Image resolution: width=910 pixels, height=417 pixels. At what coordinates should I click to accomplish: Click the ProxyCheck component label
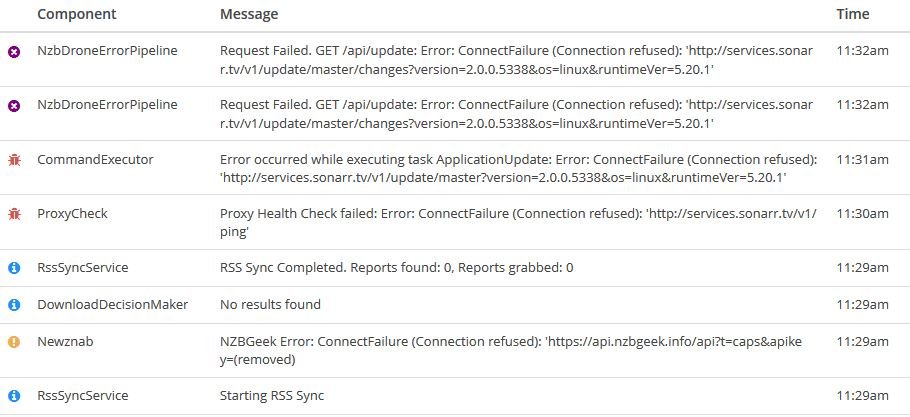73,213
